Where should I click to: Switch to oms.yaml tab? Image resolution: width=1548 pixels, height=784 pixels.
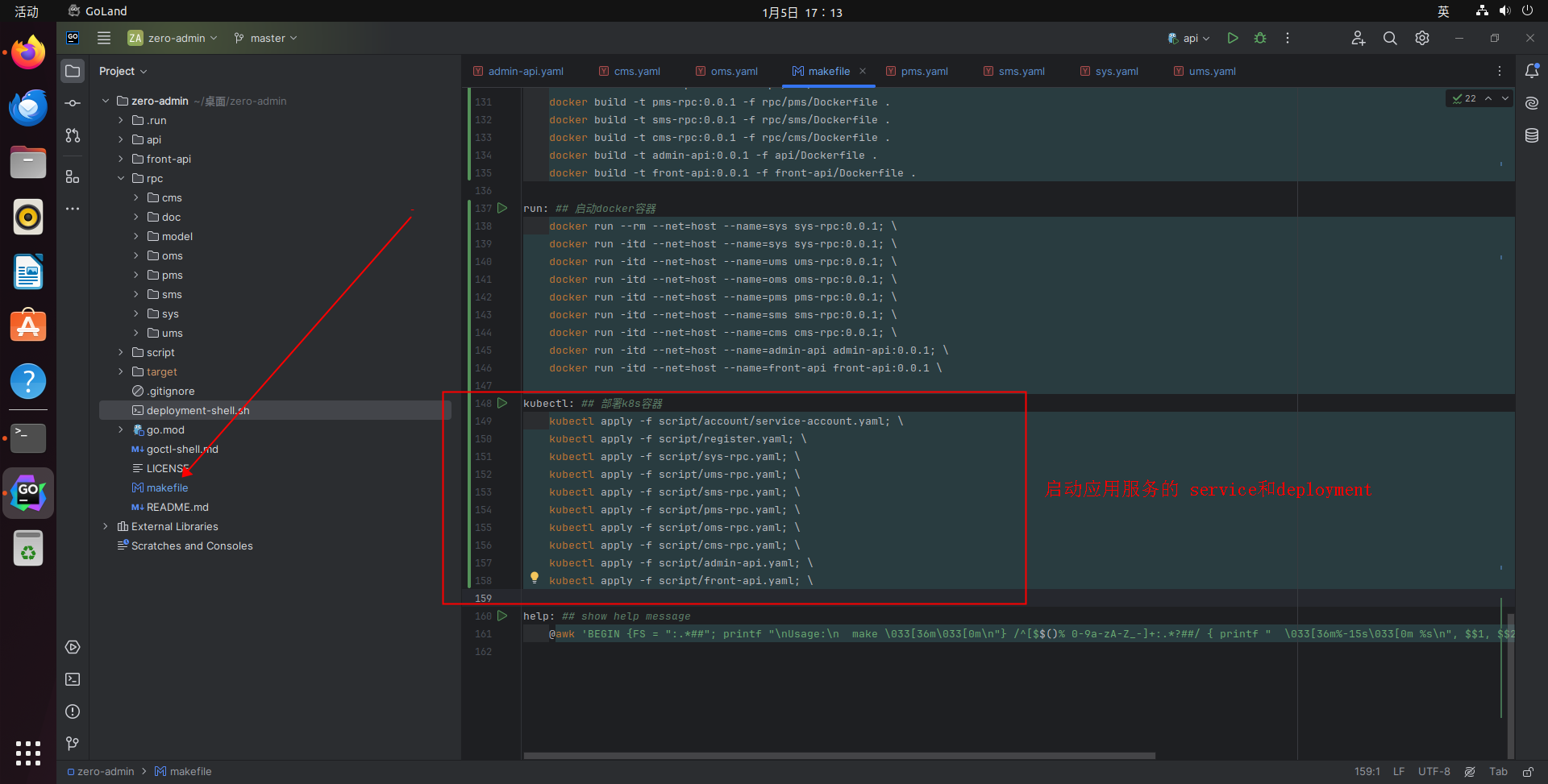tap(726, 71)
